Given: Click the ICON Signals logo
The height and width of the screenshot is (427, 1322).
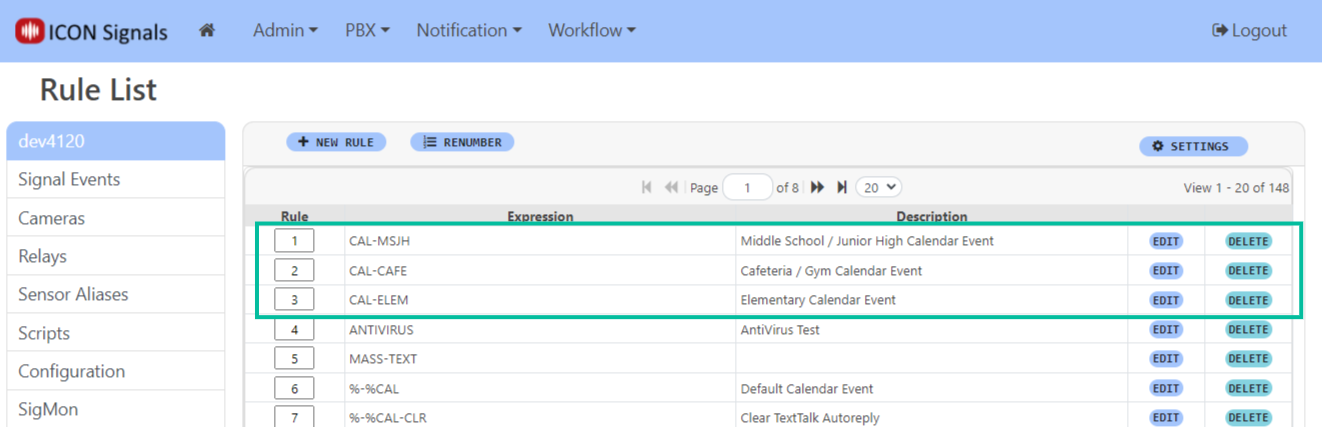Looking at the screenshot, I should pyautogui.click(x=91, y=31).
